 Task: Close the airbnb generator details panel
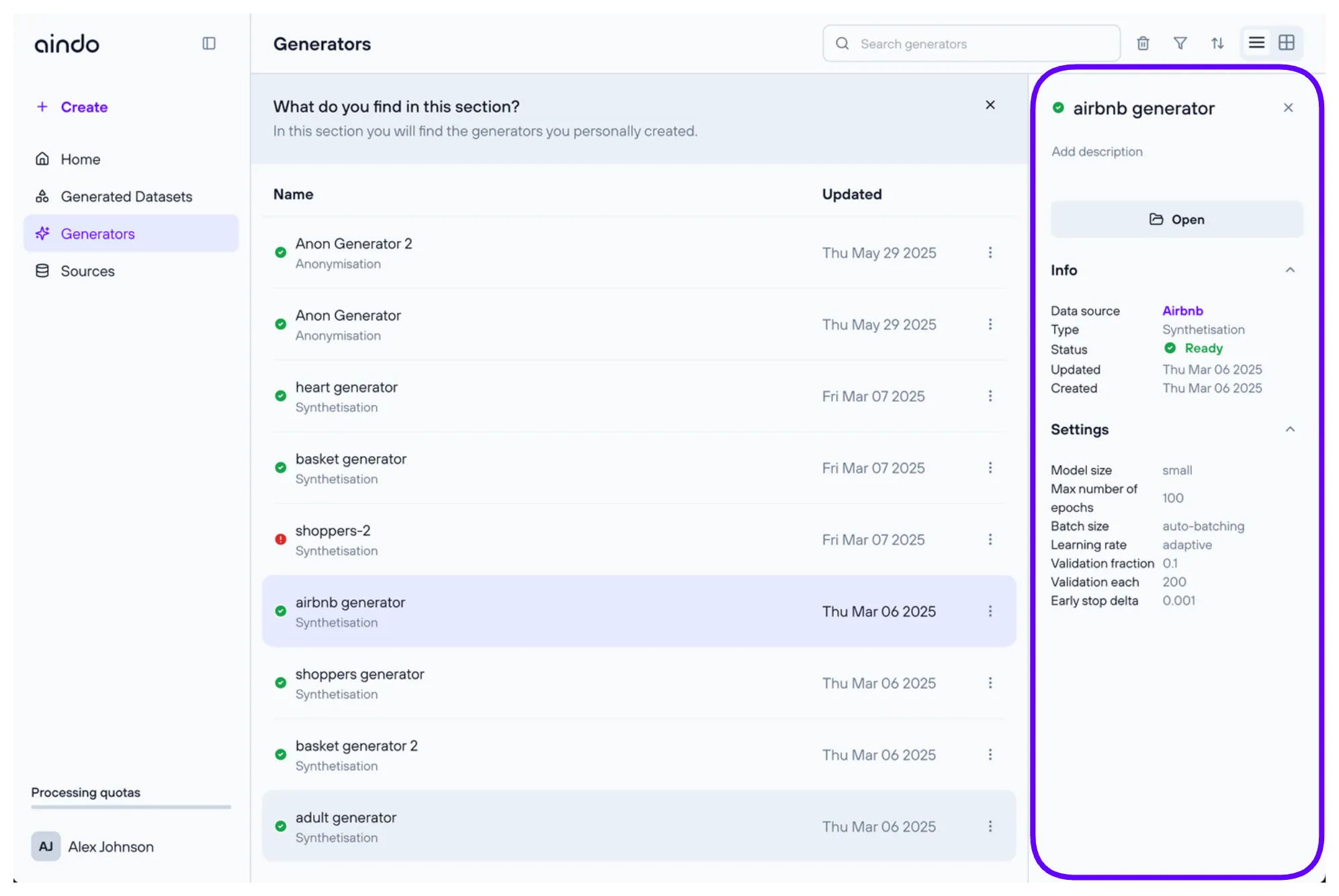coord(1288,107)
